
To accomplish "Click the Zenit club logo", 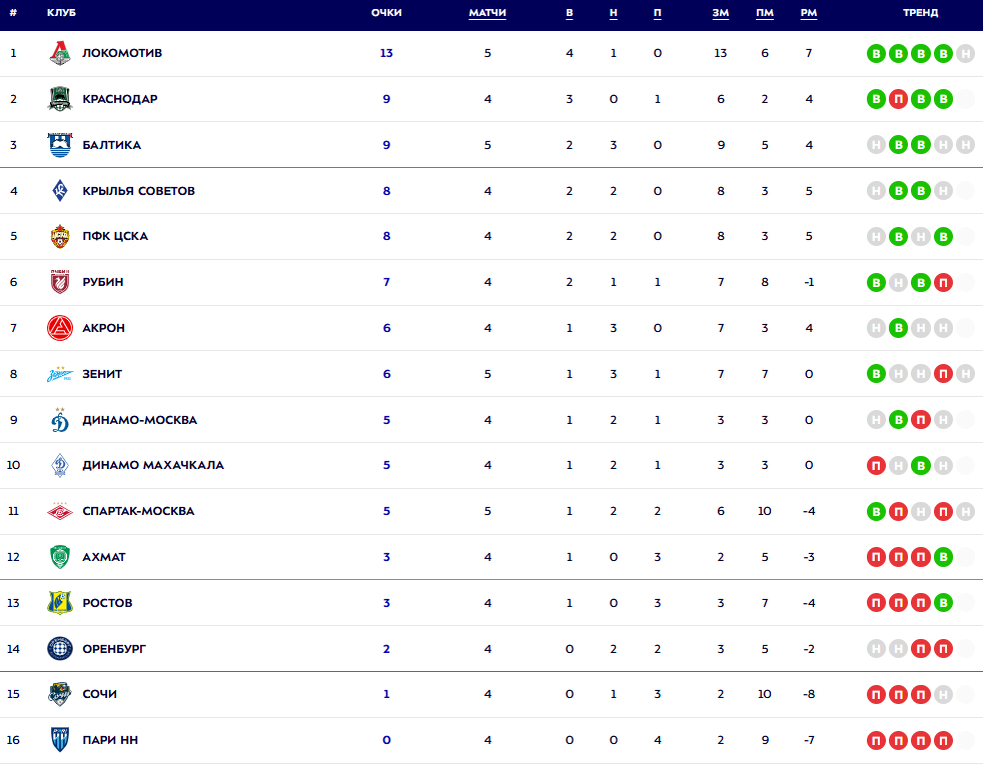I will (61, 374).
